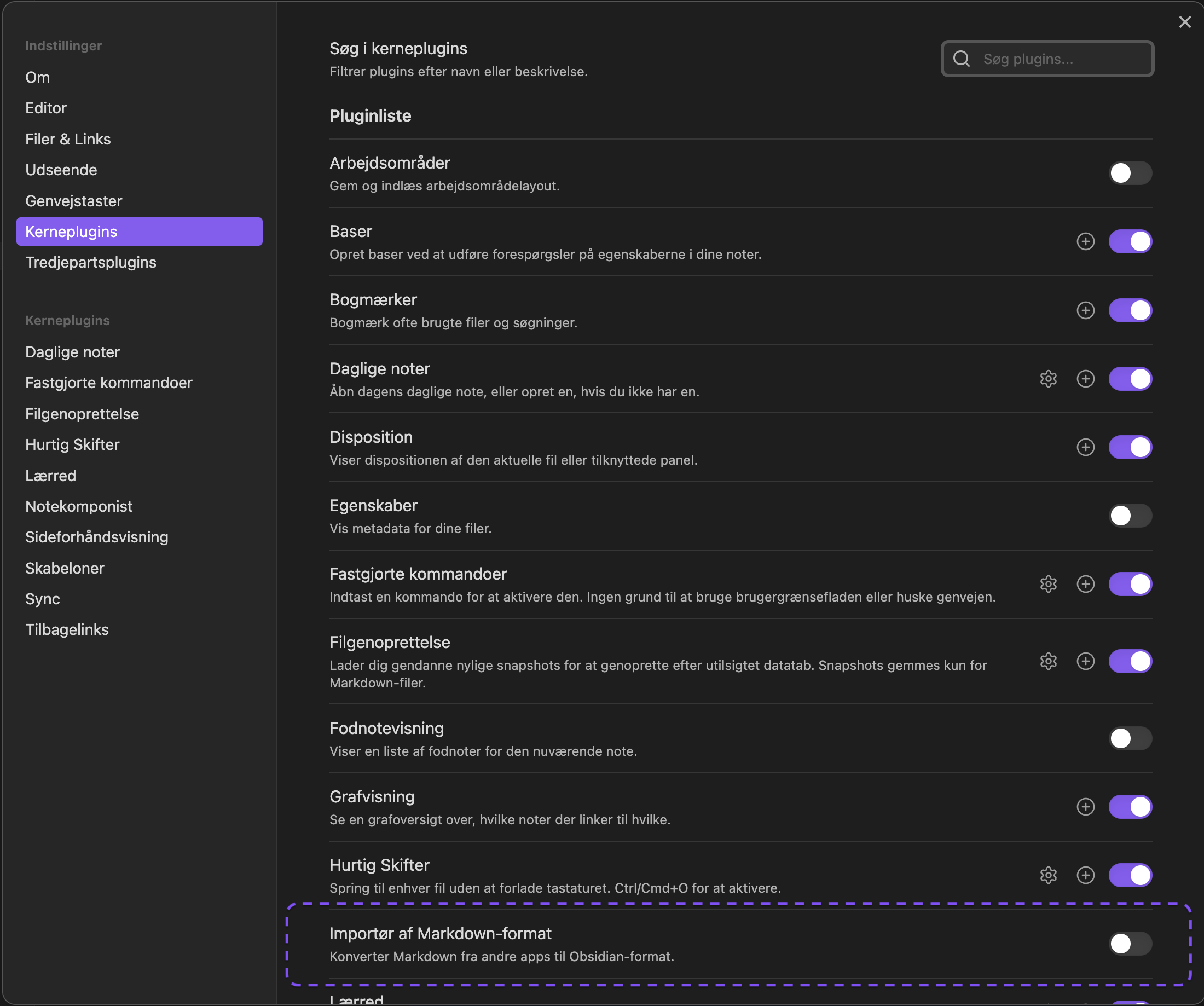
Task: Switch to Udseende settings section
Action: (61, 170)
